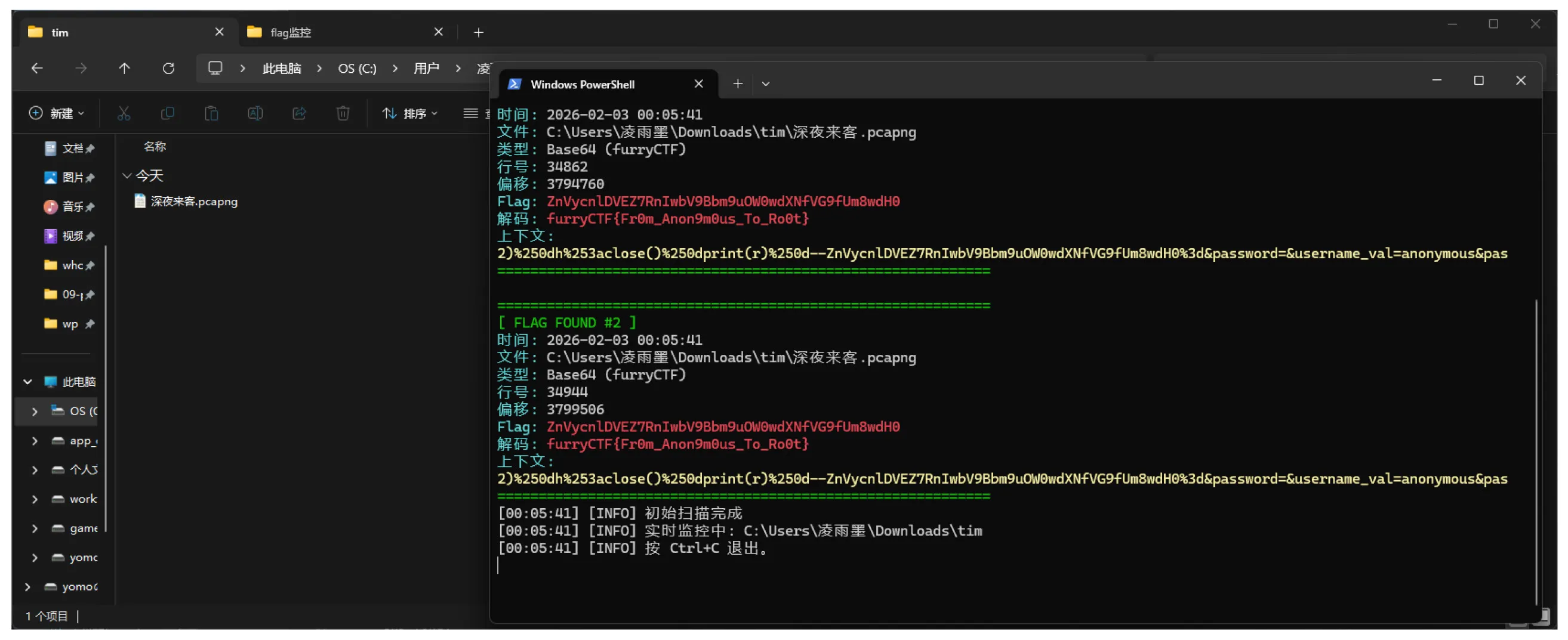Select the Windows PowerShell tab
Screen dimensions: 1568x640
coord(596,84)
